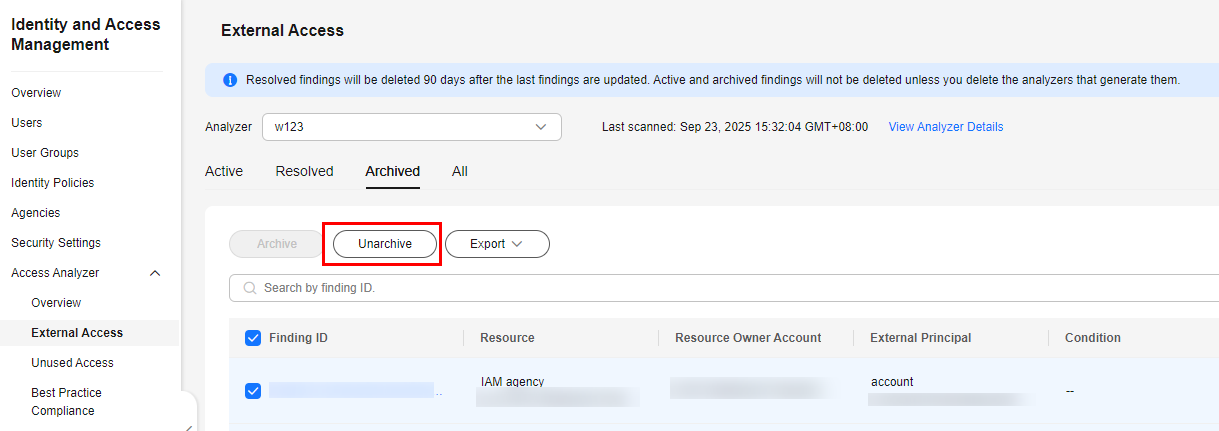
Task: Click the search magnifier icon
Action: tap(250, 288)
